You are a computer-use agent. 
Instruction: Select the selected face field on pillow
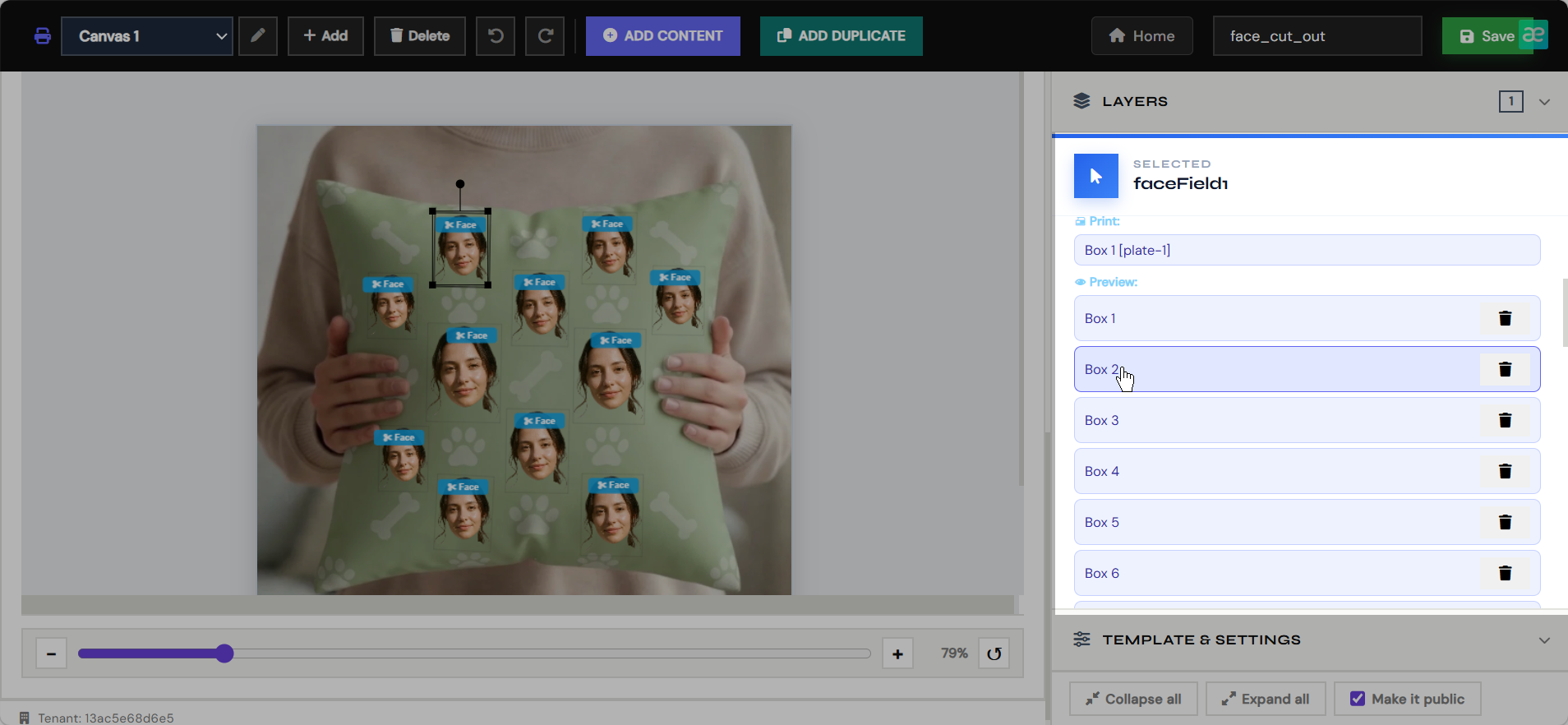460,248
